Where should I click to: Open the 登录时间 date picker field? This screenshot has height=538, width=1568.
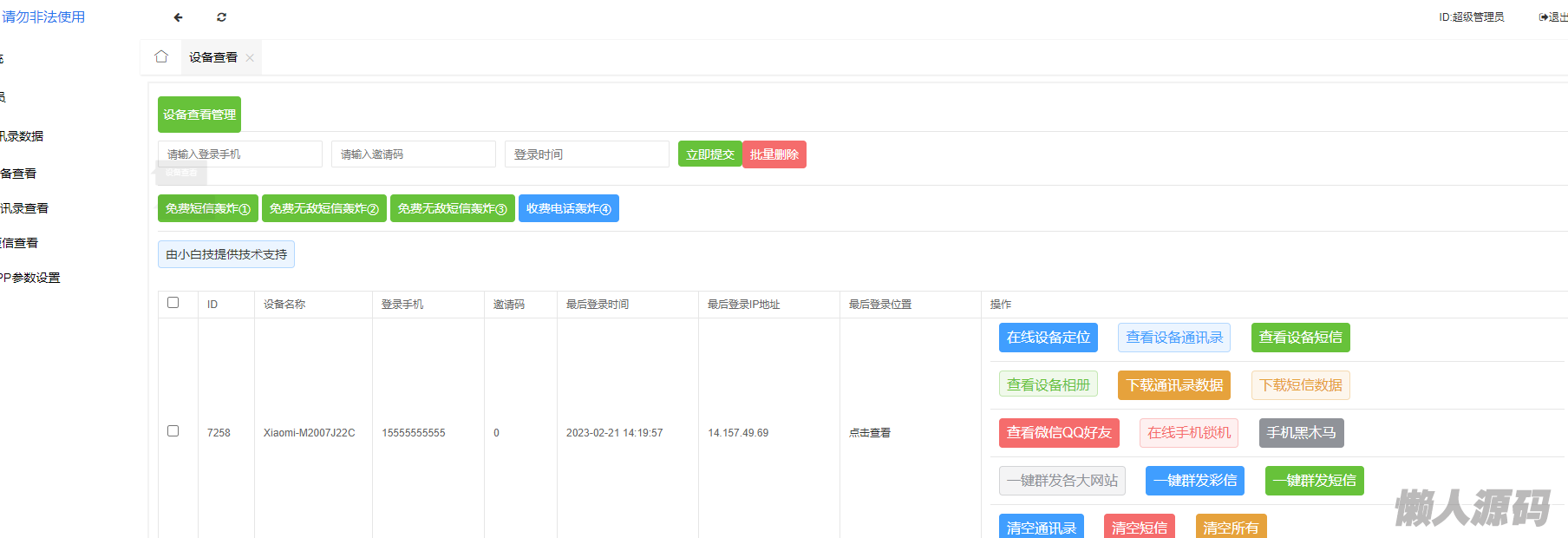(x=586, y=154)
